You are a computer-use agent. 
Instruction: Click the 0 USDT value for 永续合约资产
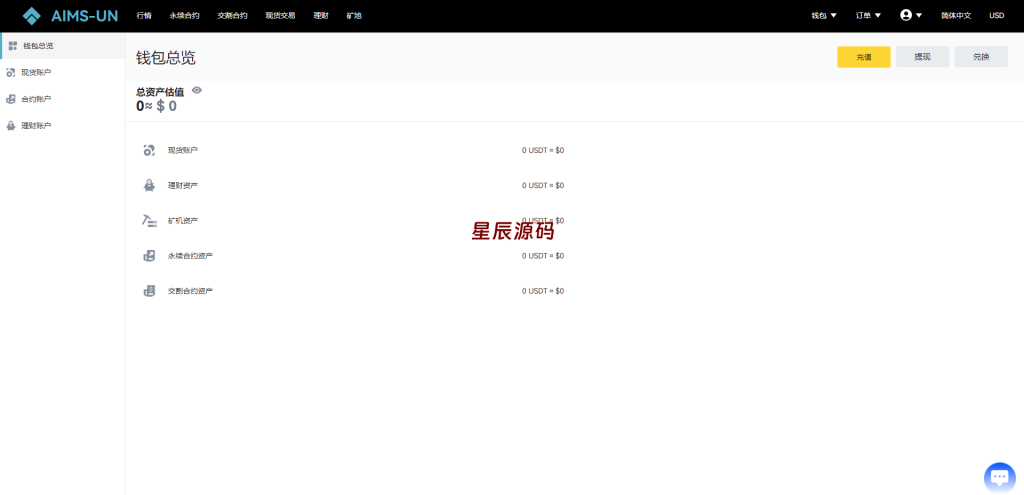click(x=543, y=256)
